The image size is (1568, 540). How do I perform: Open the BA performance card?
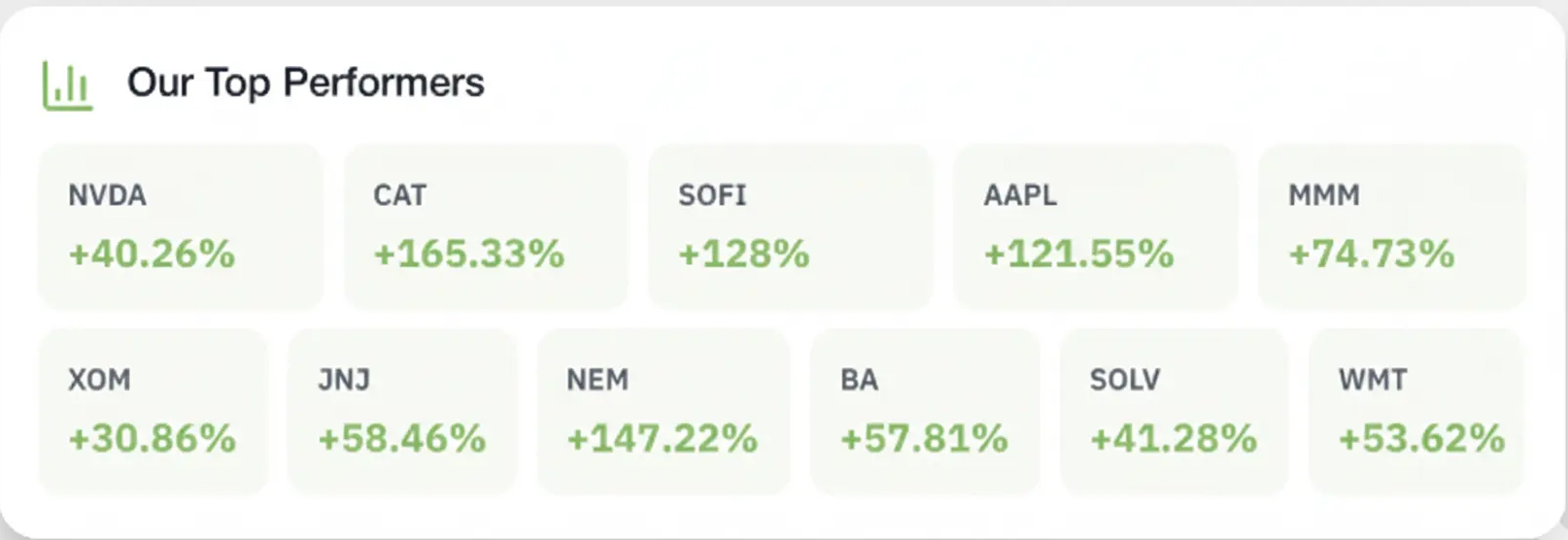(924, 411)
